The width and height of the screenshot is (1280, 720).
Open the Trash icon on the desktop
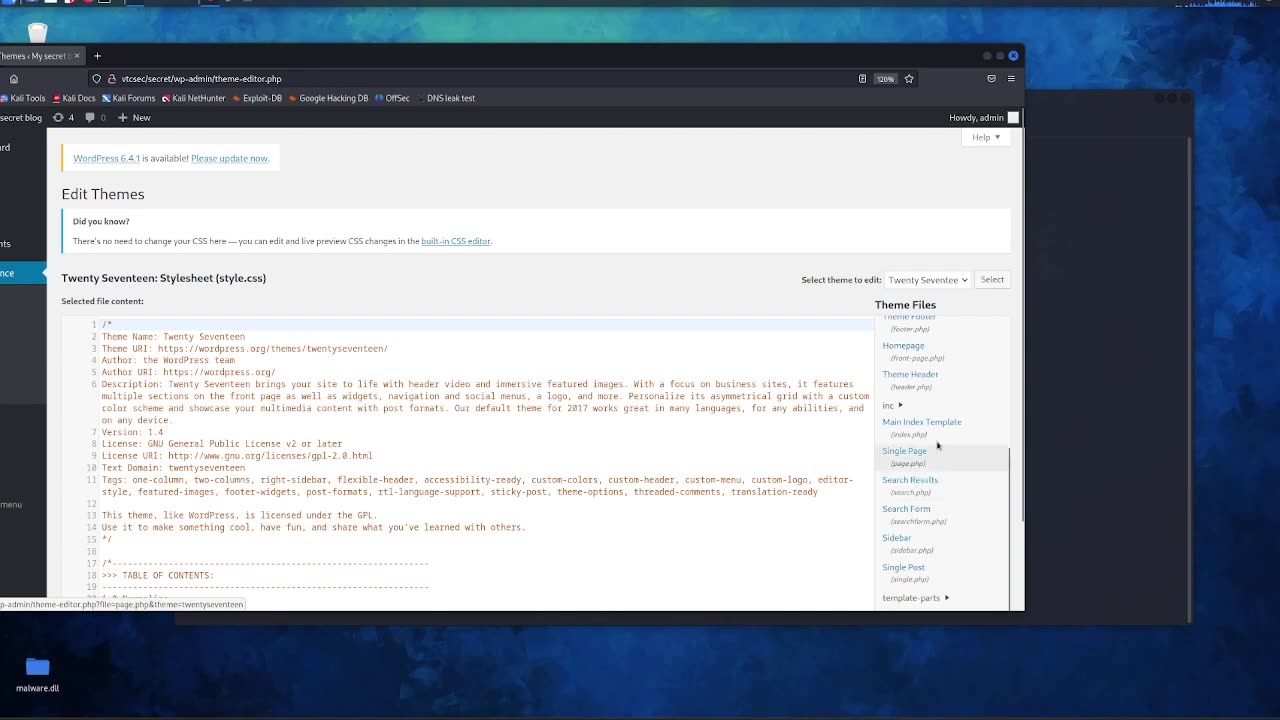[x=37, y=33]
